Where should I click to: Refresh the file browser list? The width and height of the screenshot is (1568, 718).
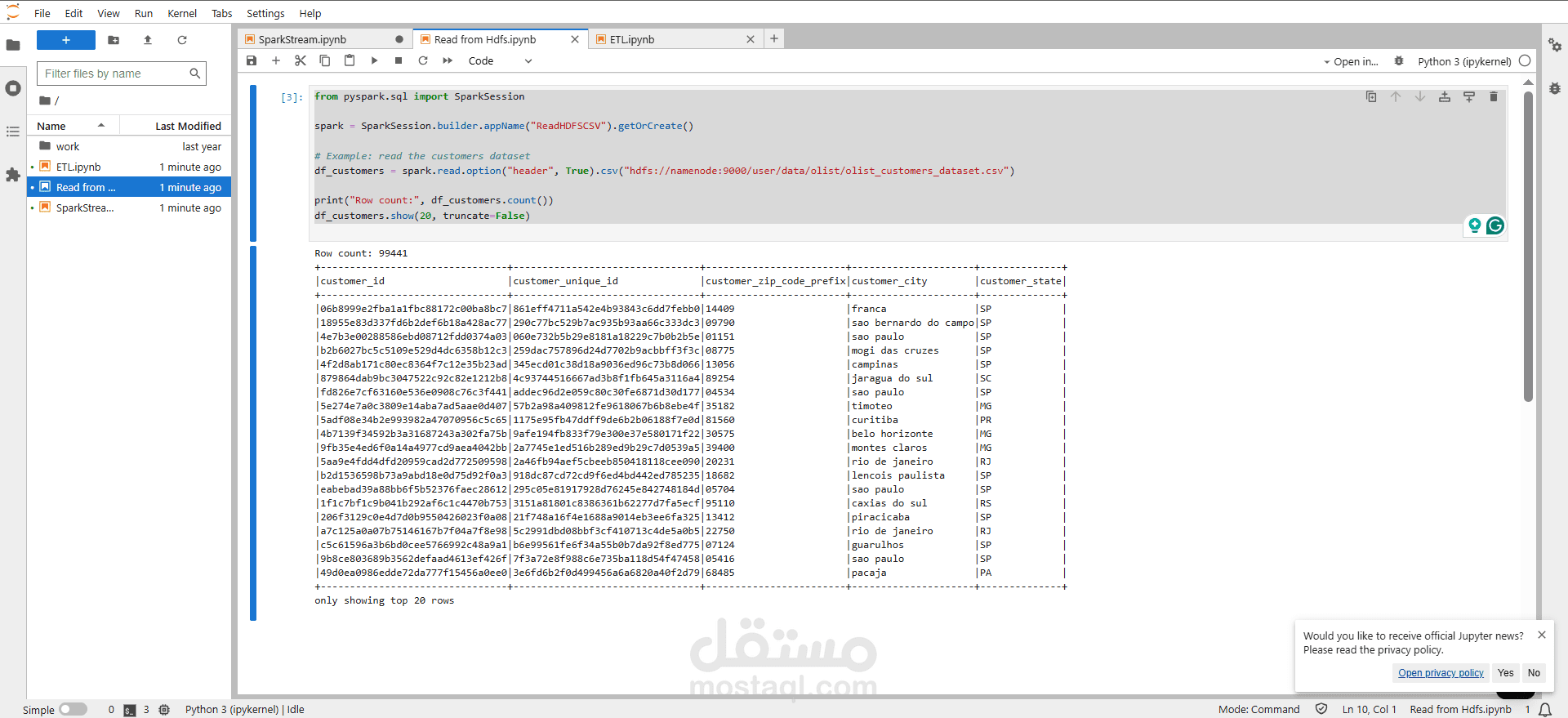click(182, 40)
